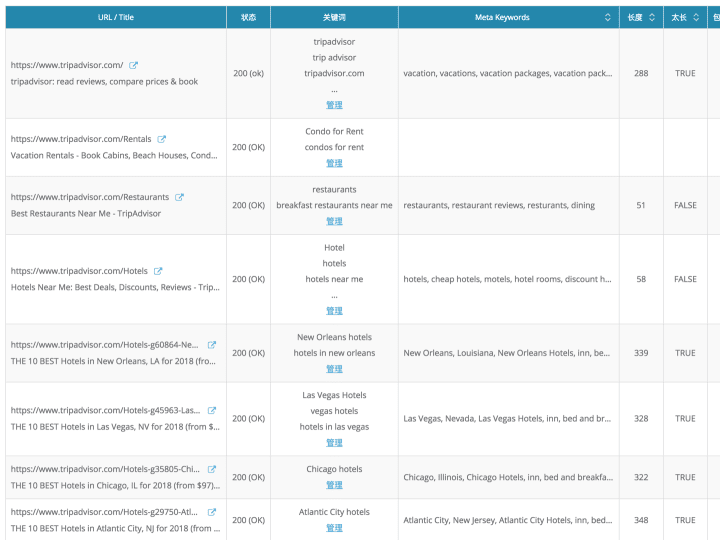Click meta keywords 'Atlantic City, New Jersey'

pos(508,520)
